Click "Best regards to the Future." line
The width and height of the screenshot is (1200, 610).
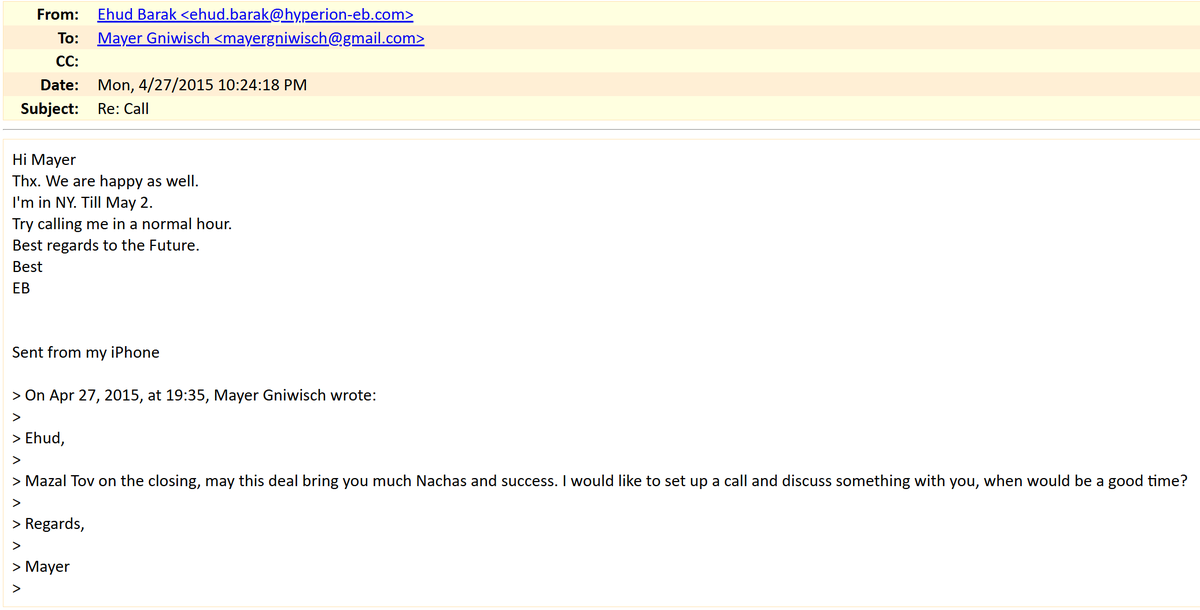click(x=106, y=245)
